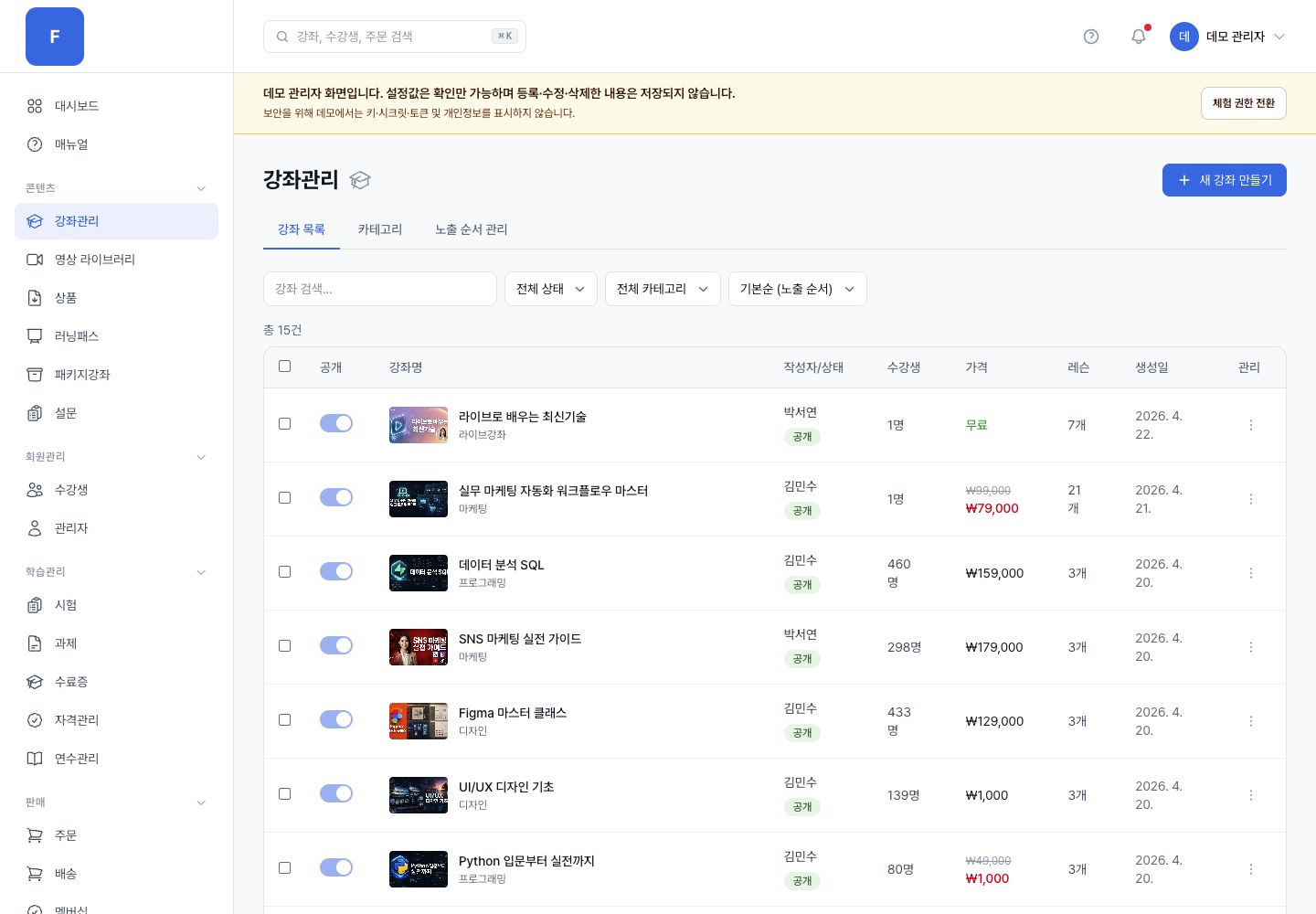Open manage menu for 라이브로 배우는 최신기술
This screenshot has width=1316, height=914.
pos(1251,425)
